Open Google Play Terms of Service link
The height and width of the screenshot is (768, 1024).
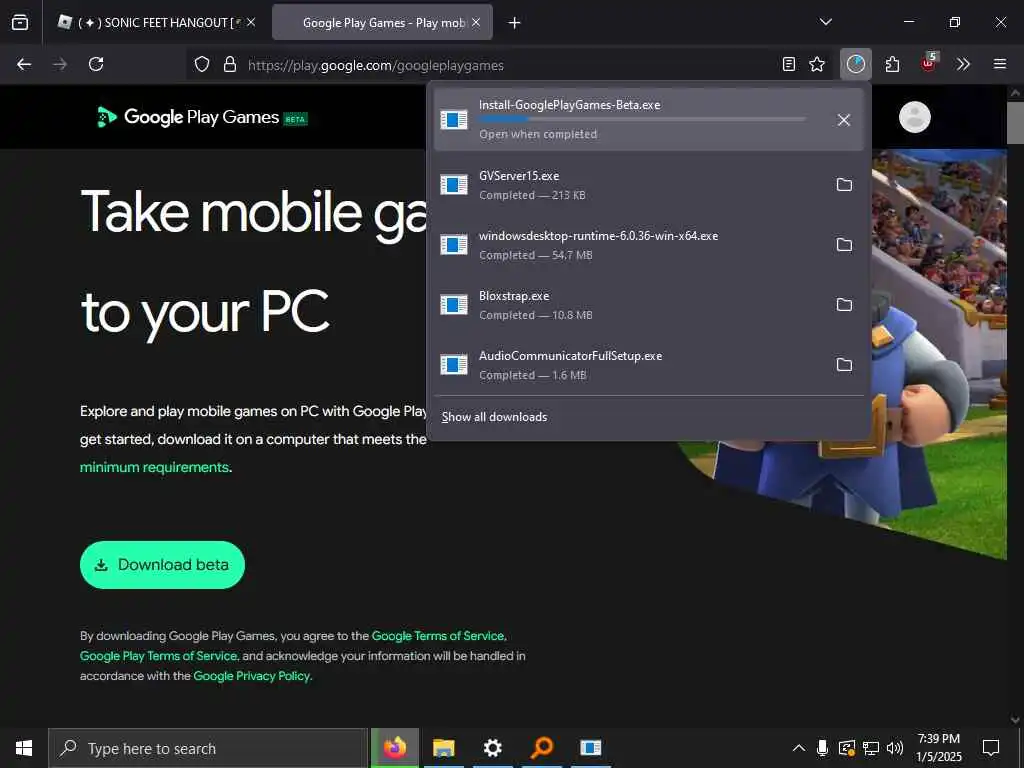pyautogui.click(x=158, y=656)
